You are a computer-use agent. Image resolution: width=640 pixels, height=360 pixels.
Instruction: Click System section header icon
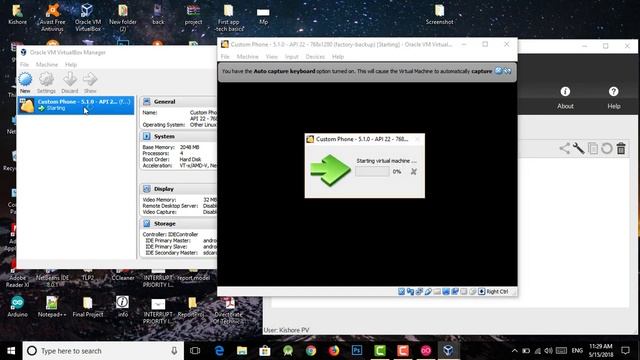147,136
